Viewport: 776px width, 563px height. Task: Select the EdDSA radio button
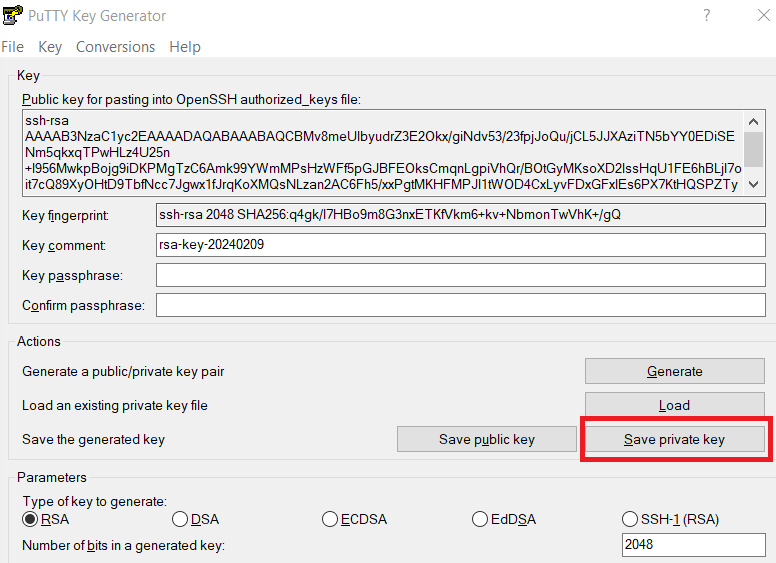[480, 519]
